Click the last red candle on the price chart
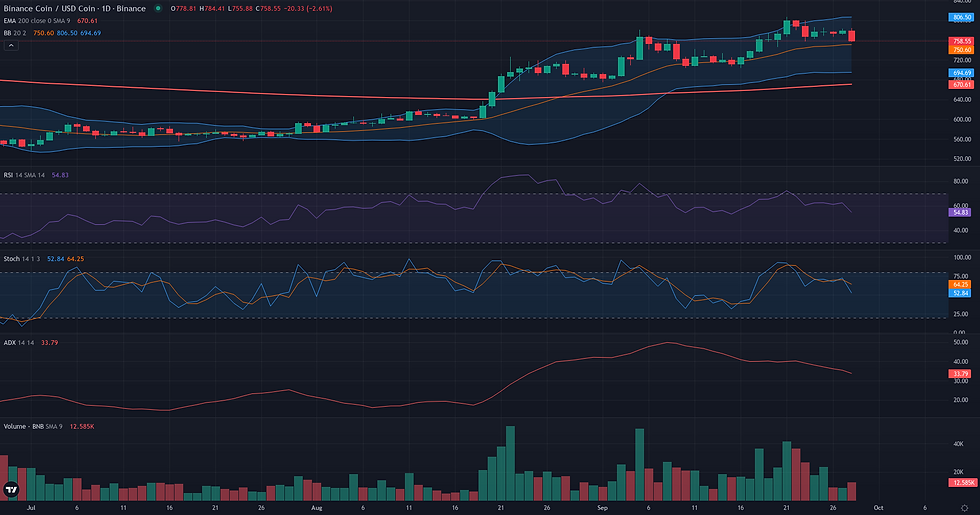The image size is (980, 515). [851, 36]
